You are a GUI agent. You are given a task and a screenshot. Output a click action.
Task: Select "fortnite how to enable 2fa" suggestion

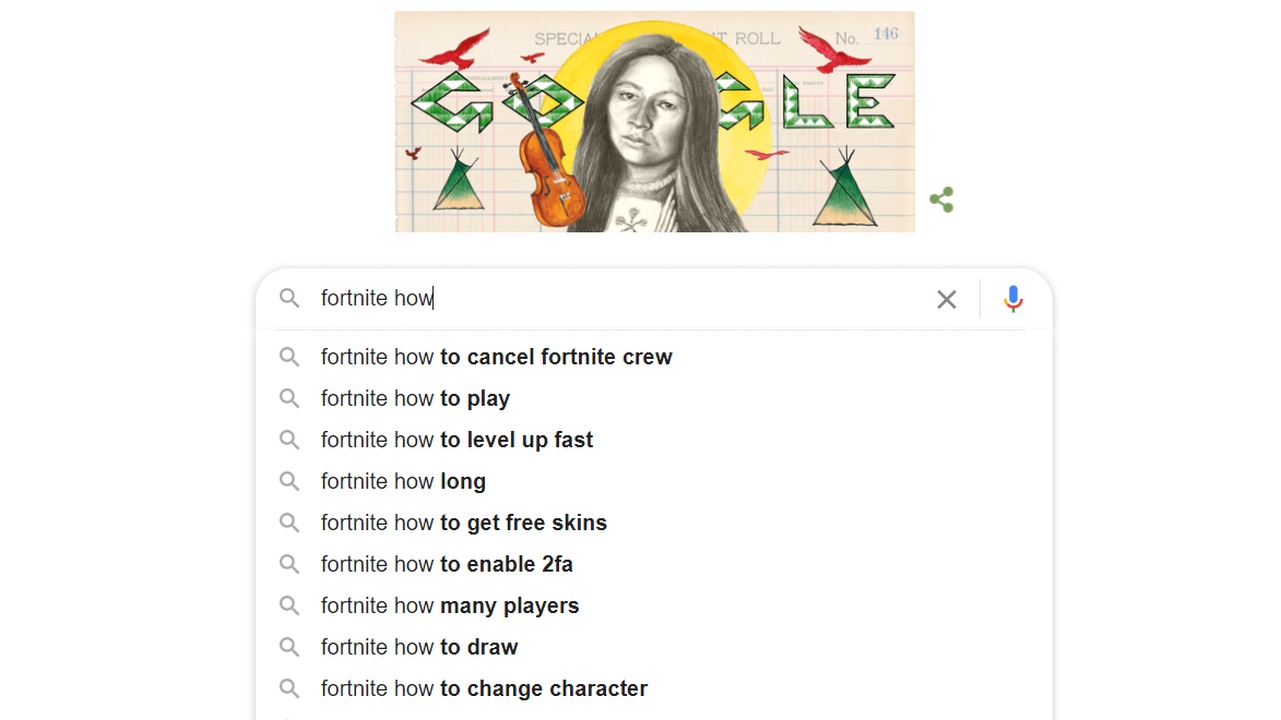[x=447, y=564]
